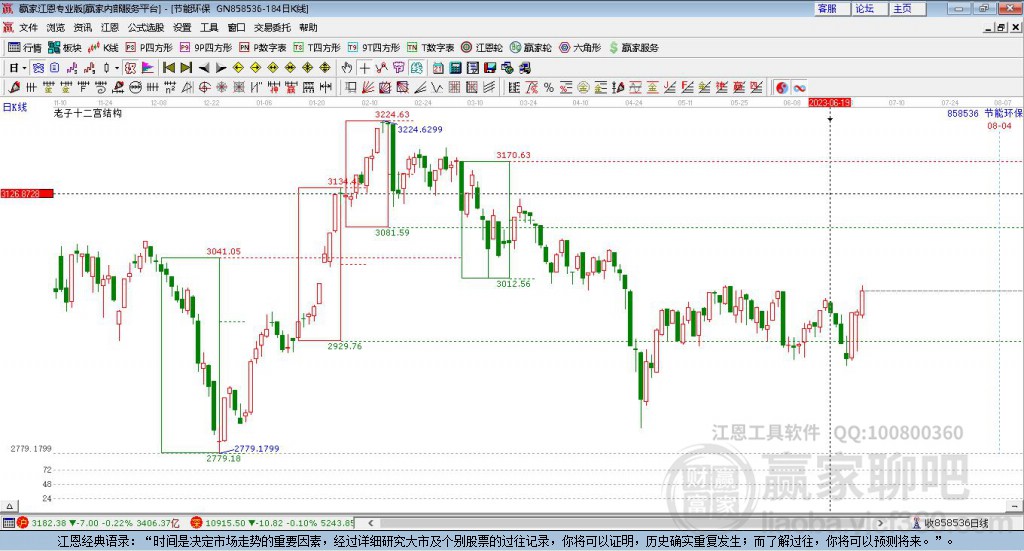
Task: Click the 论坛 forum button
Action: coord(869,8)
